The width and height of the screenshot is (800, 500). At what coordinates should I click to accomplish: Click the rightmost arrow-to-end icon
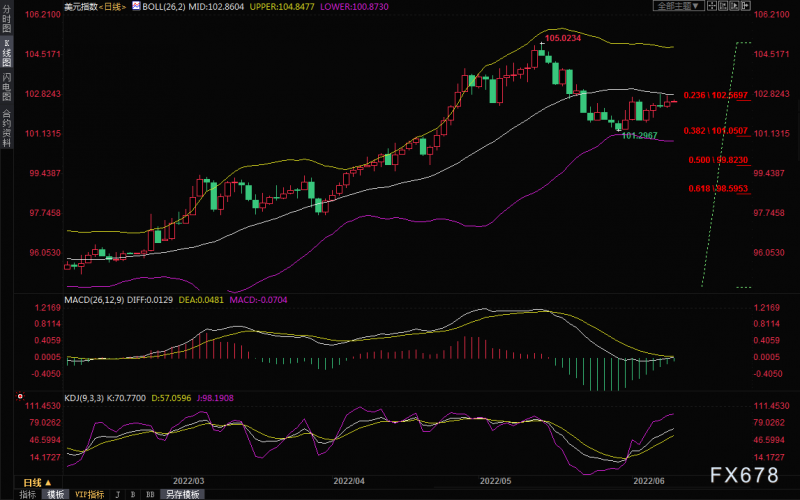746,6
